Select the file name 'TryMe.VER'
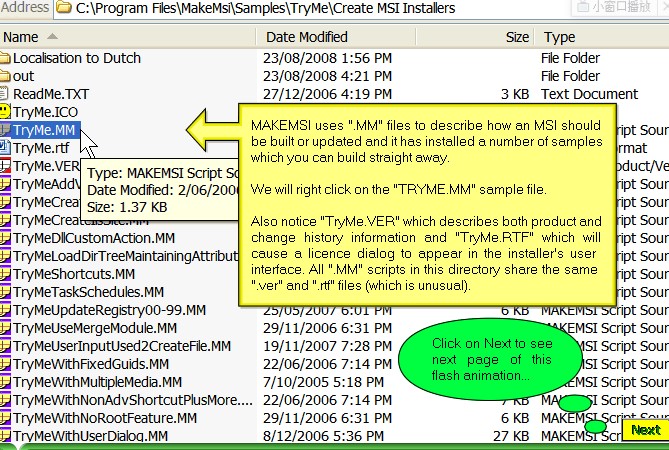This screenshot has height=450, width=669. click(46, 165)
